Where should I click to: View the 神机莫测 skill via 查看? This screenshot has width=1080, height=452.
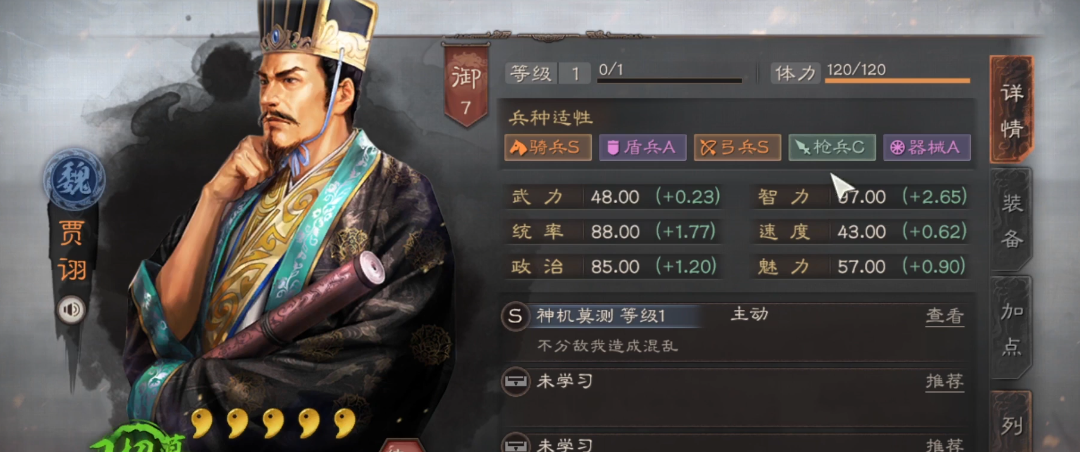[944, 316]
